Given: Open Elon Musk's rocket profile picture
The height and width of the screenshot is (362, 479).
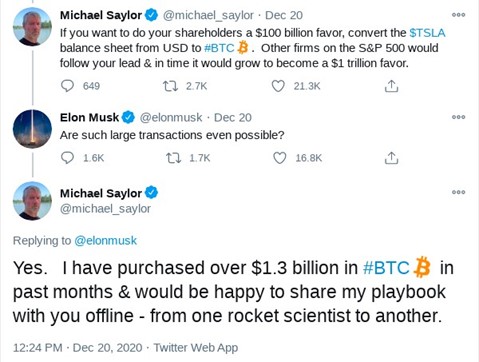Looking at the screenshot, I should [32, 129].
